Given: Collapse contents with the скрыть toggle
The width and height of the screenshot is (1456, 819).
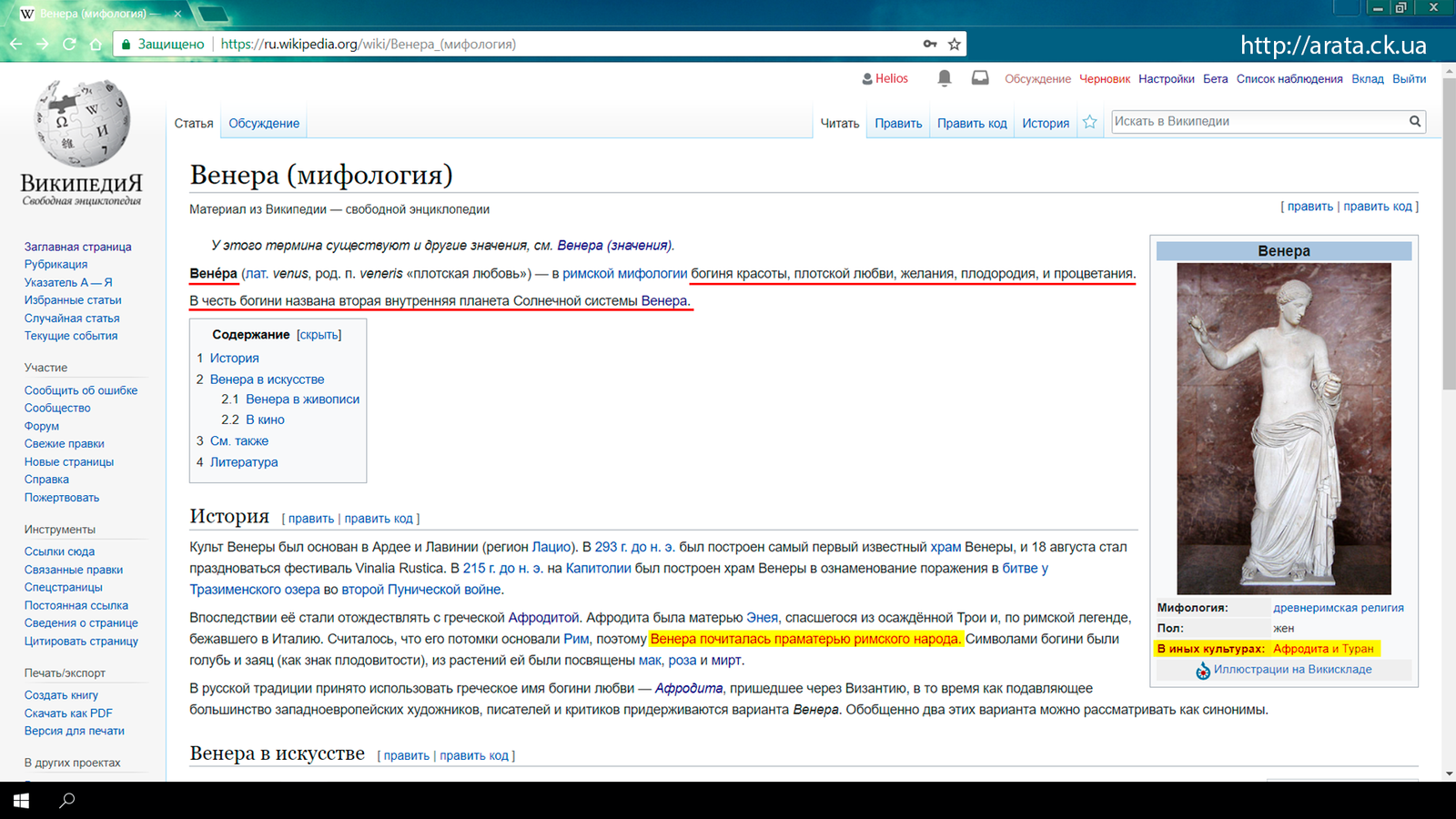Looking at the screenshot, I should coord(318,335).
